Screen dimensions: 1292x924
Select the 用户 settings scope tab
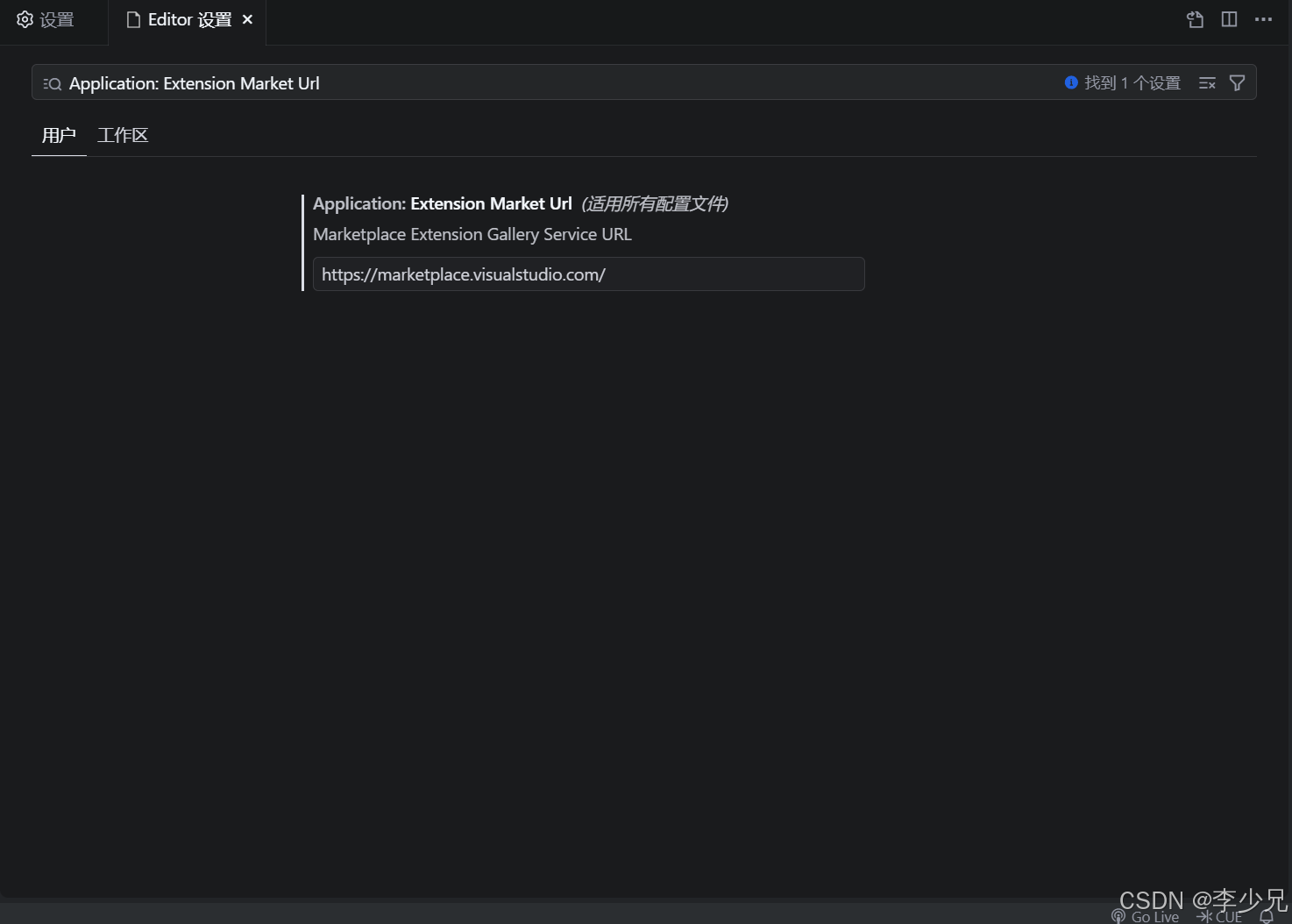pyautogui.click(x=59, y=136)
